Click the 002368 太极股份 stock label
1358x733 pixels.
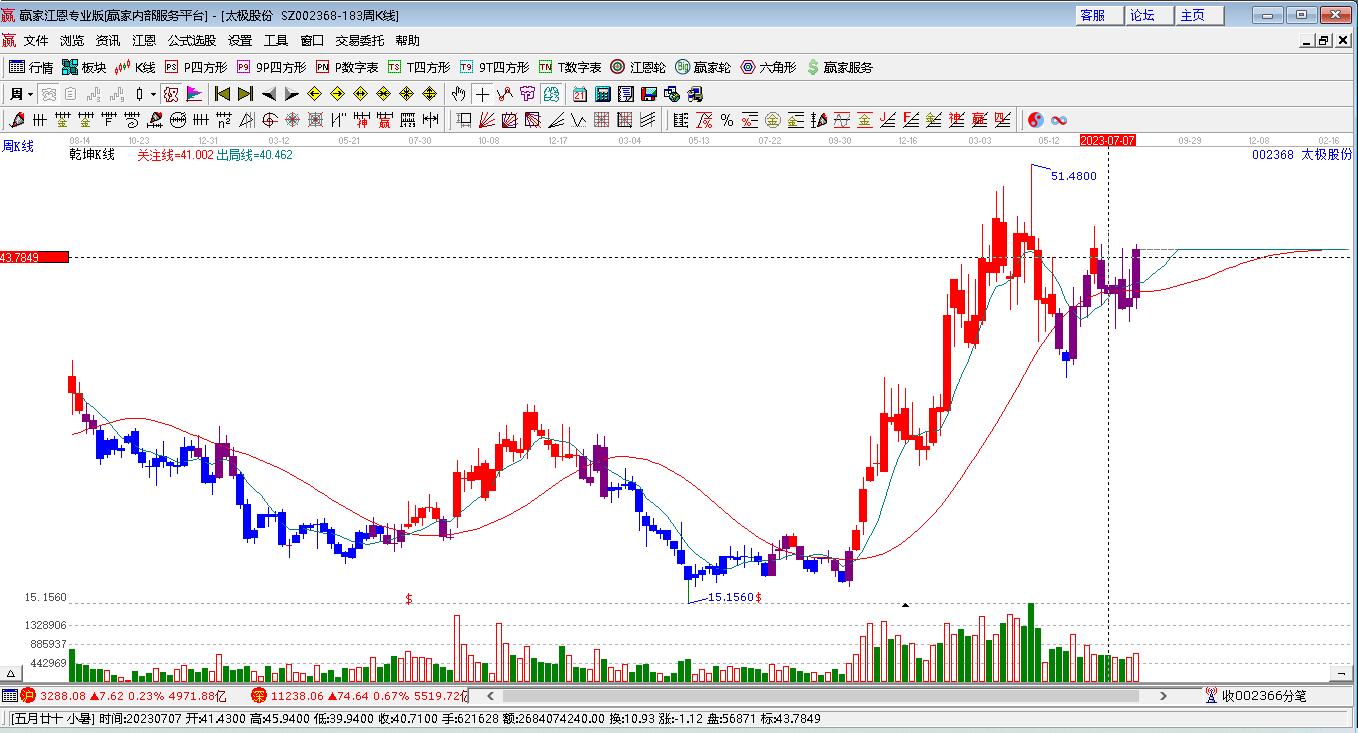pos(1301,155)
